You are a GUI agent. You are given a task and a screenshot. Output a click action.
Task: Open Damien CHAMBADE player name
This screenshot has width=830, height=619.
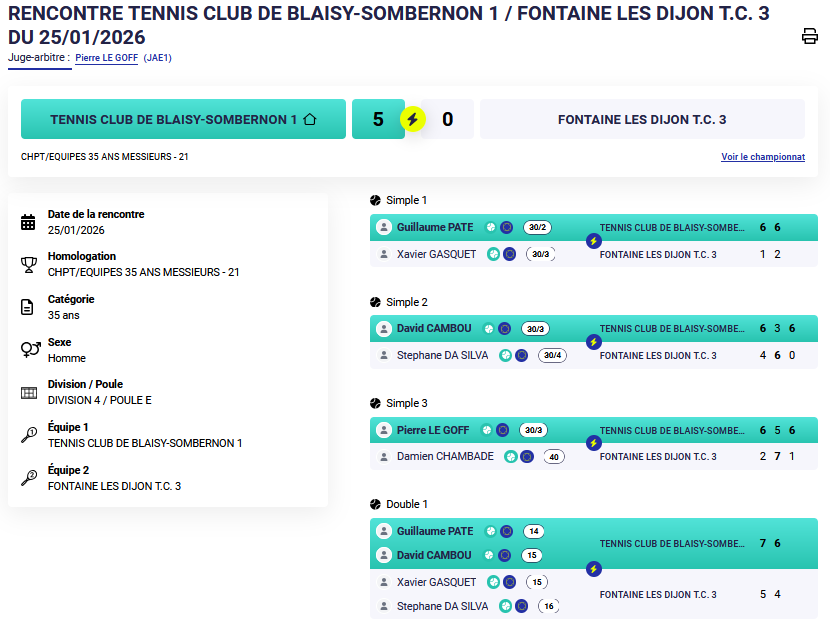(x=445, y=456)
